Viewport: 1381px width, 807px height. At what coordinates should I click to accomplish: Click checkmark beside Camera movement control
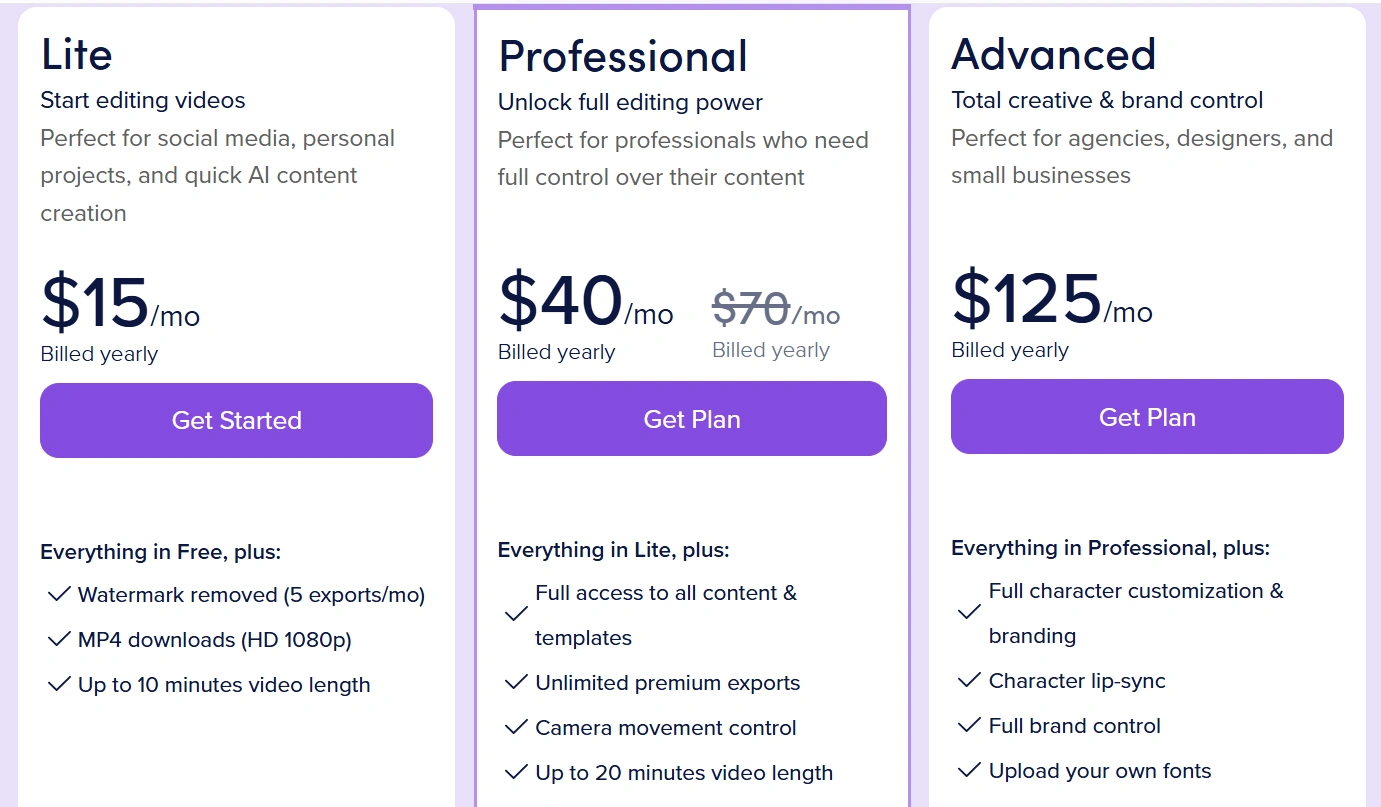516,728
